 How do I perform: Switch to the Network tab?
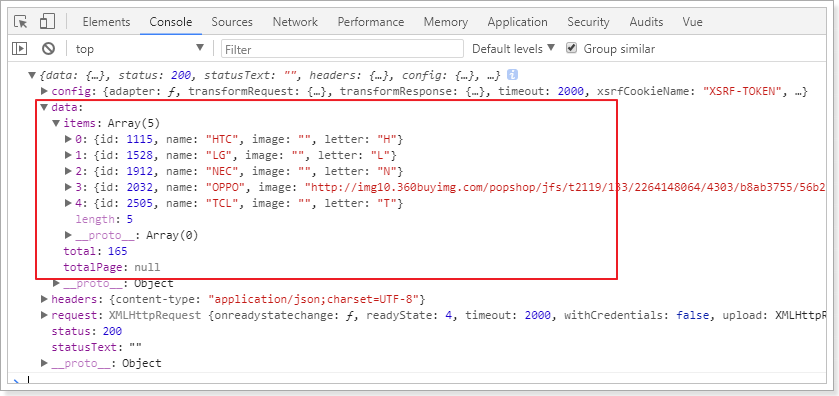pos(295,22)
